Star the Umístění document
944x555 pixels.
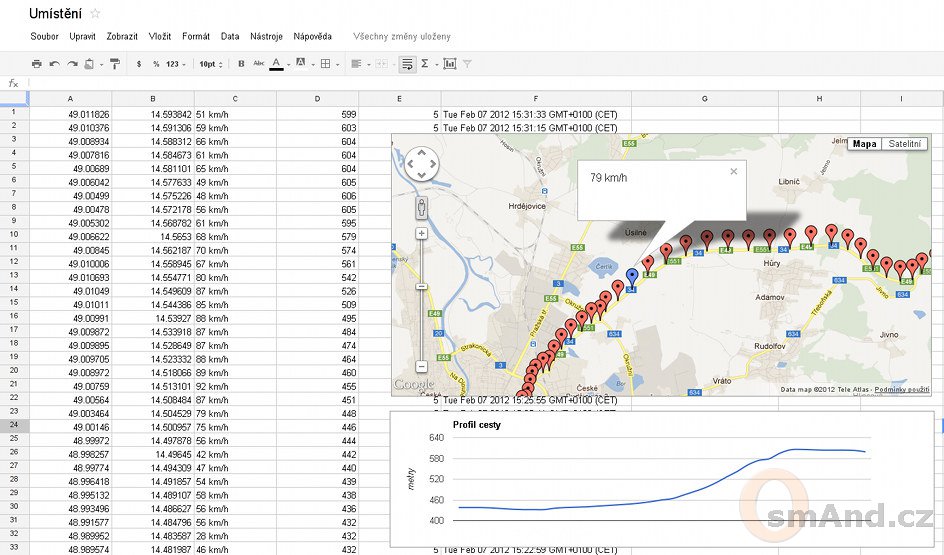click(95, 13)
